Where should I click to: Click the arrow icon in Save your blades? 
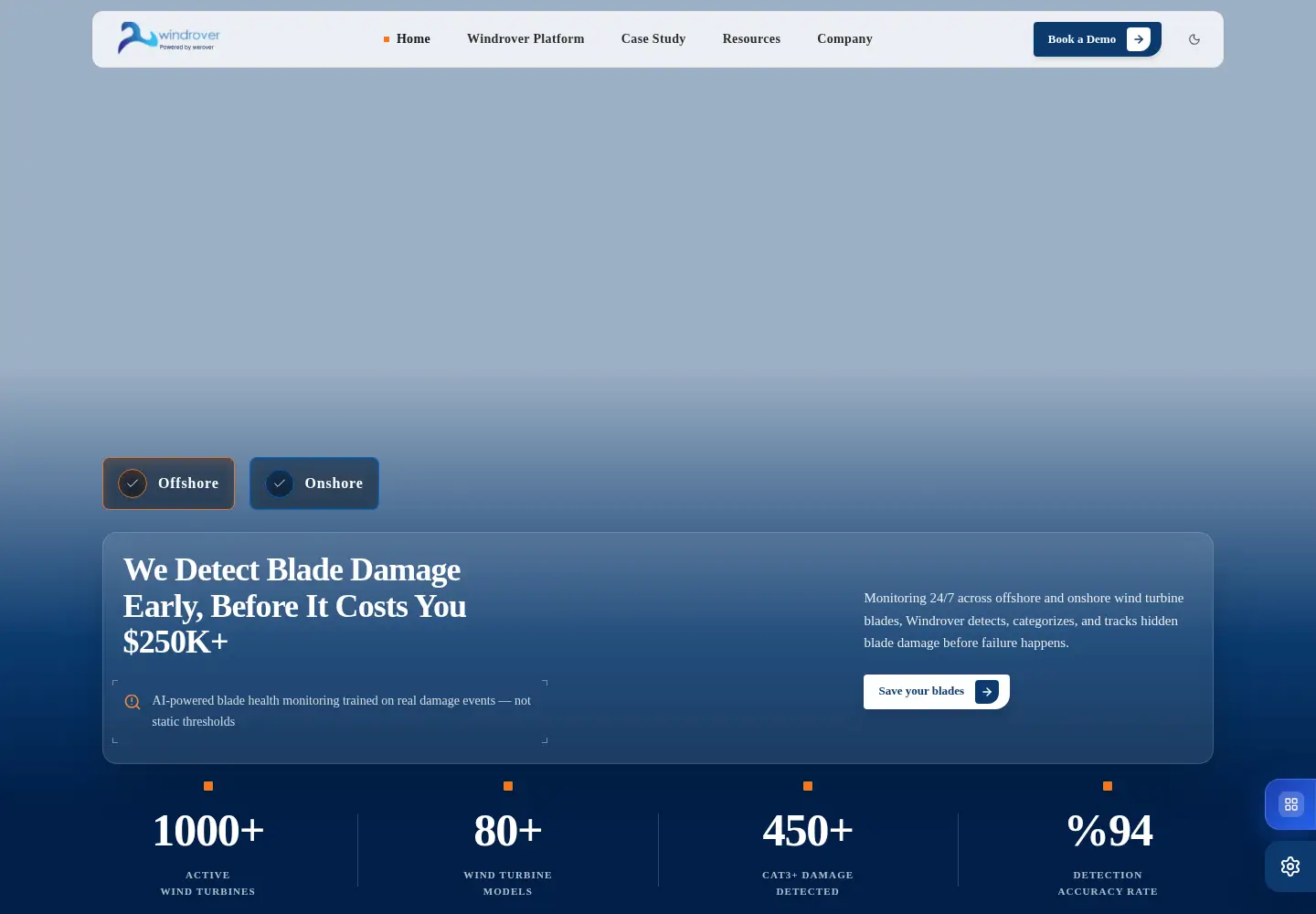coord(987,692)
